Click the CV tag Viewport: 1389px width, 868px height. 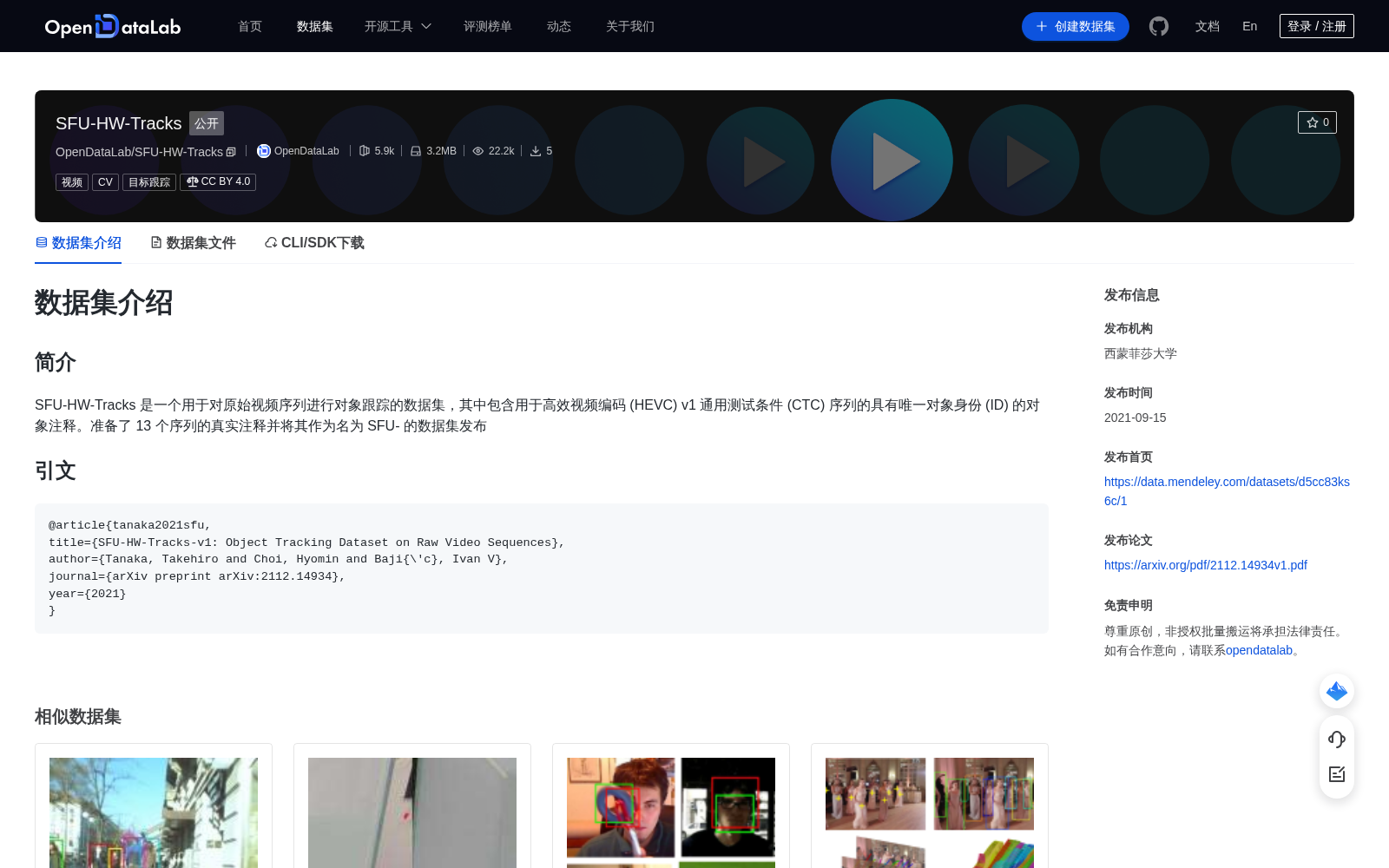point(105,182)
